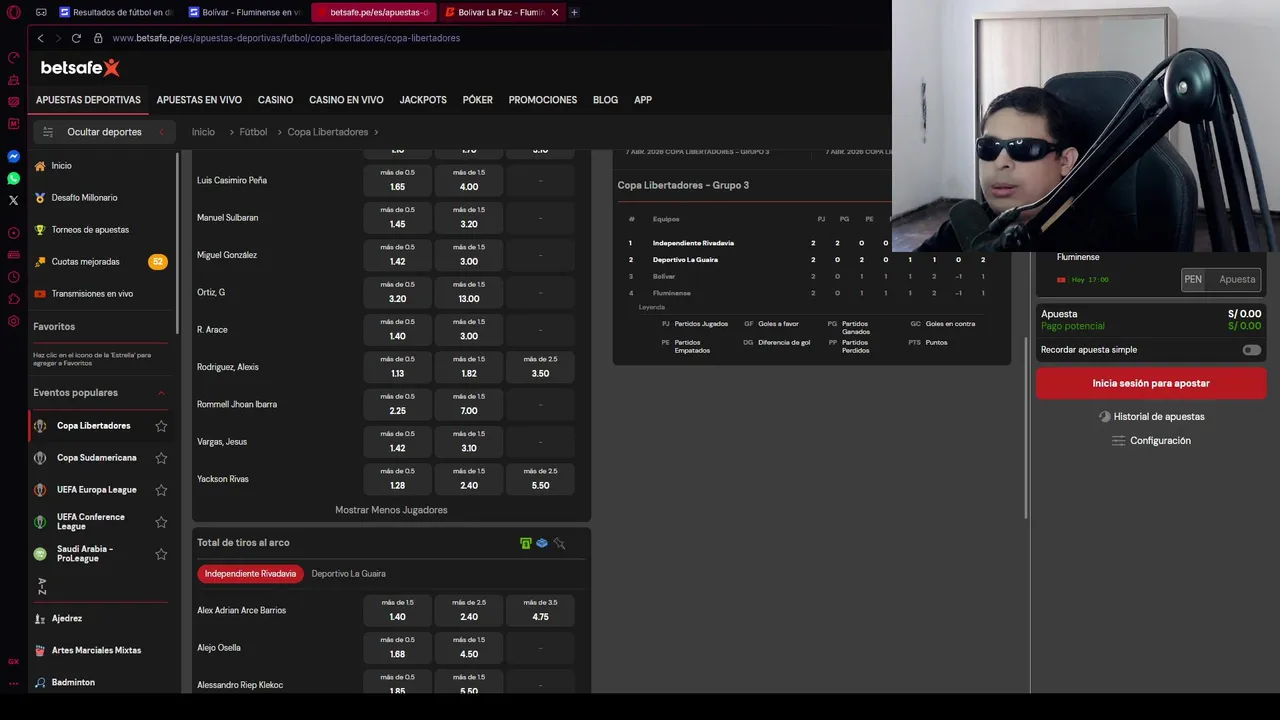1280x720 pixels.
Task: Favorite UEFA Europa League with star
Action: 161,490
